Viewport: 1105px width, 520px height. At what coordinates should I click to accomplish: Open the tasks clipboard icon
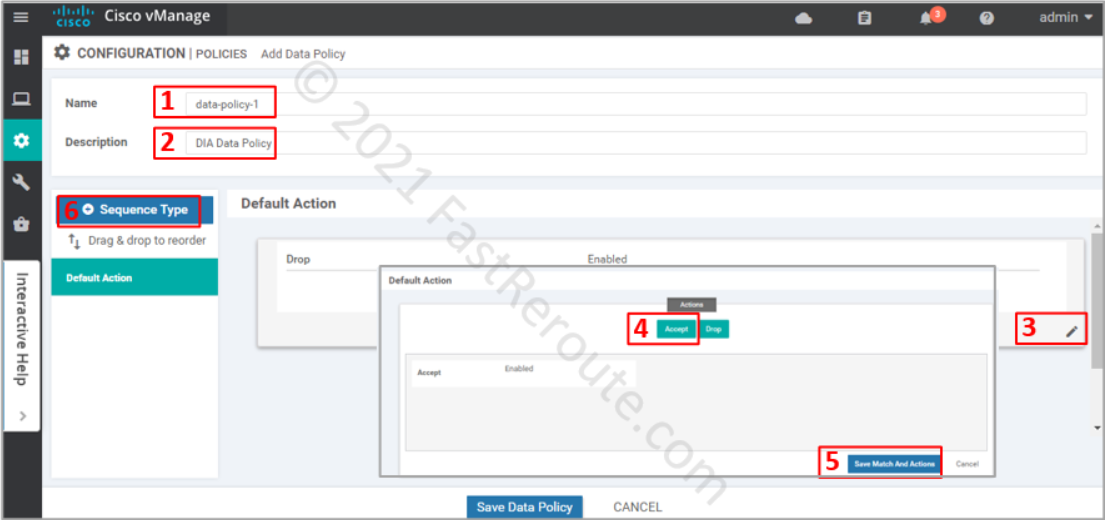pyautogui.click(x=865, y=18)
